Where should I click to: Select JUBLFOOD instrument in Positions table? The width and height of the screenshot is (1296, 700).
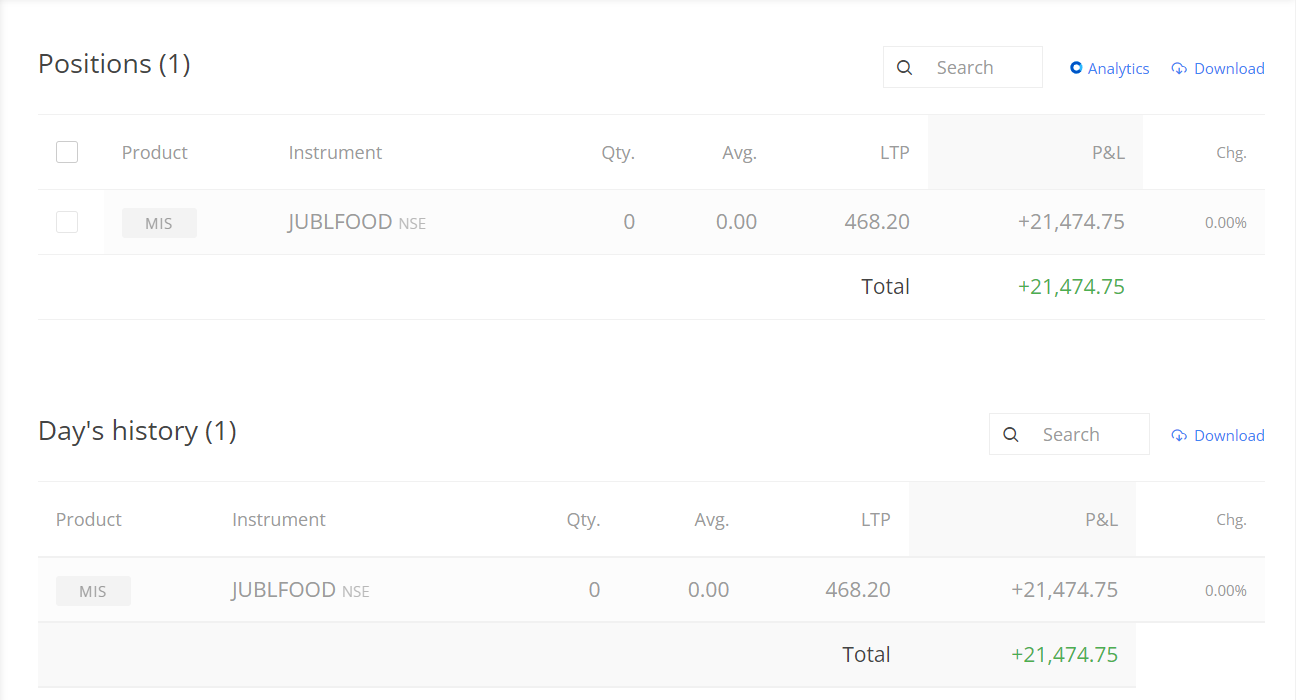340,222
